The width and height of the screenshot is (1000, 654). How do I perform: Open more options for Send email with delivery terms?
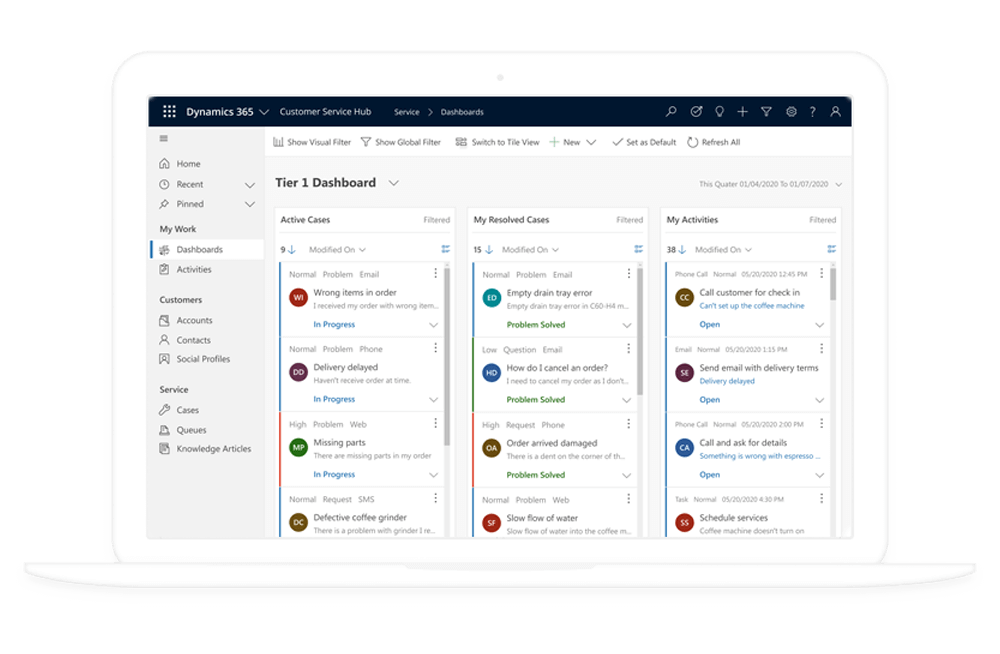click(x=821, y=348)
